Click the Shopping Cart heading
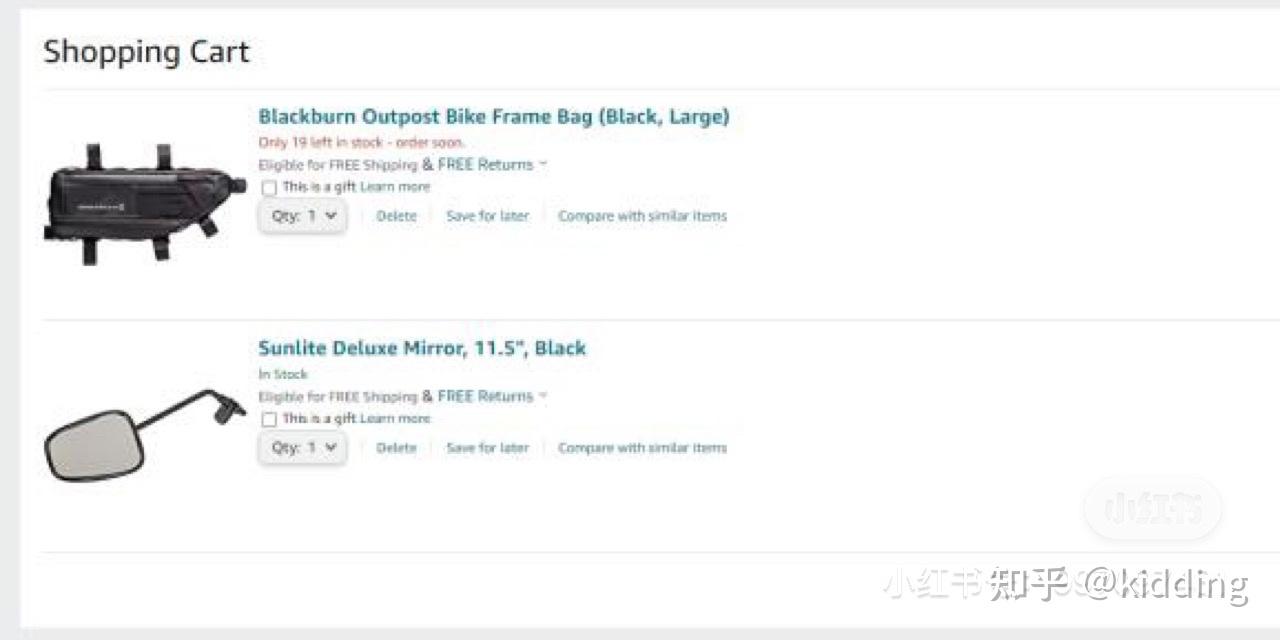 (x=146, y=52)
